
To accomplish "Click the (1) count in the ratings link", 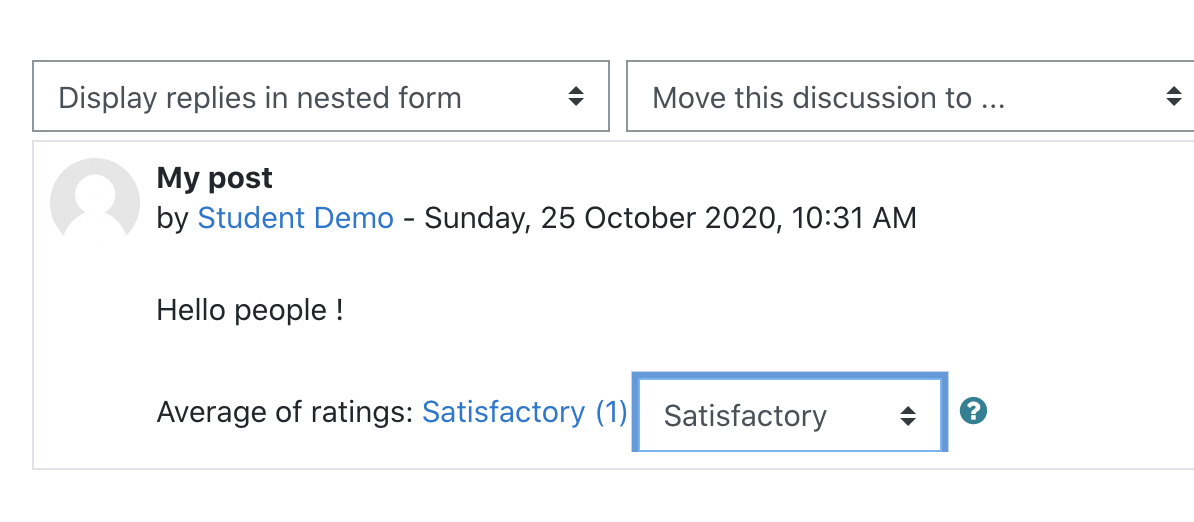I will pyautogui.click(x=610, y=412).
